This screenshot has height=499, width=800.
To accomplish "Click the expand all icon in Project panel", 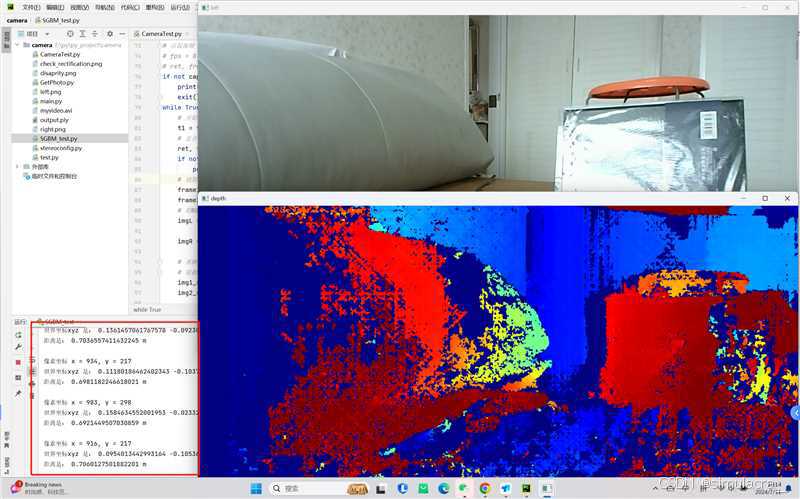I will pyautogui.click(x=82, y=34).
